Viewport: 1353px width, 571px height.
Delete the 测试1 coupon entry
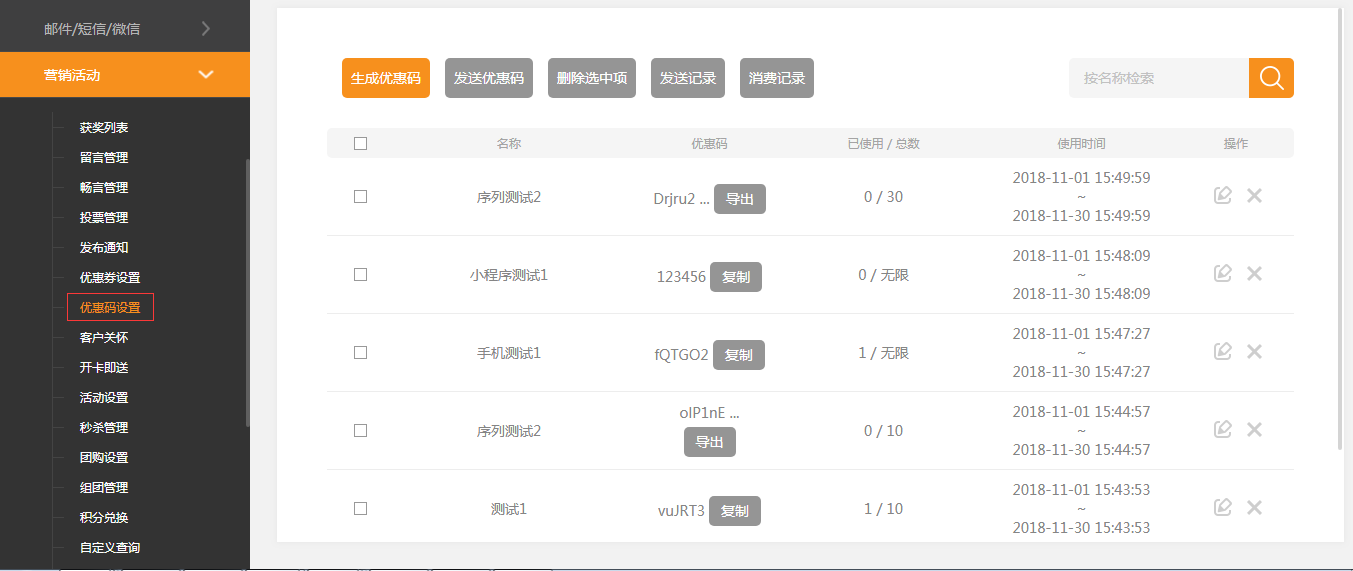pyautogui.click(x=1254, y=508)
